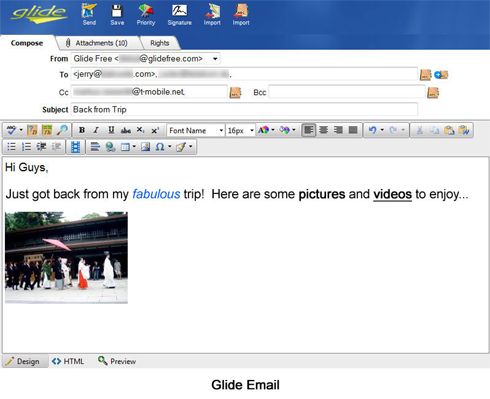
Task: Toggle superscript formatting
Action: 155,130
